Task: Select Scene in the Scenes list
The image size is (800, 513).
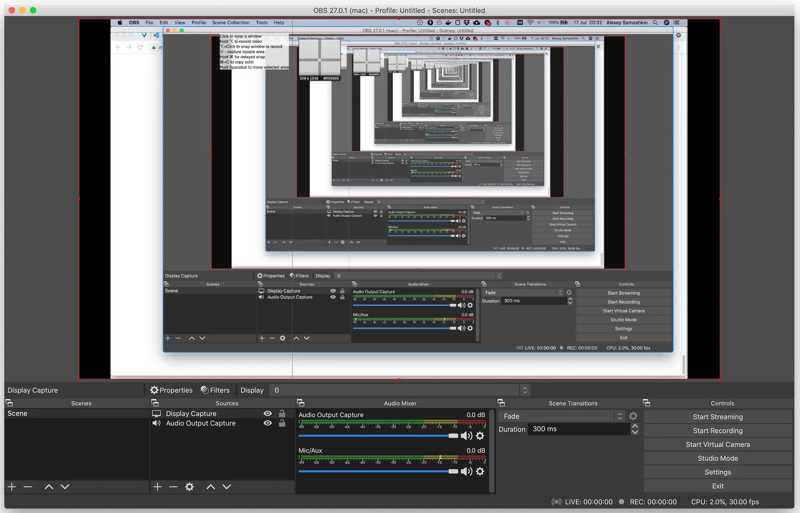Action: point(18,413)
